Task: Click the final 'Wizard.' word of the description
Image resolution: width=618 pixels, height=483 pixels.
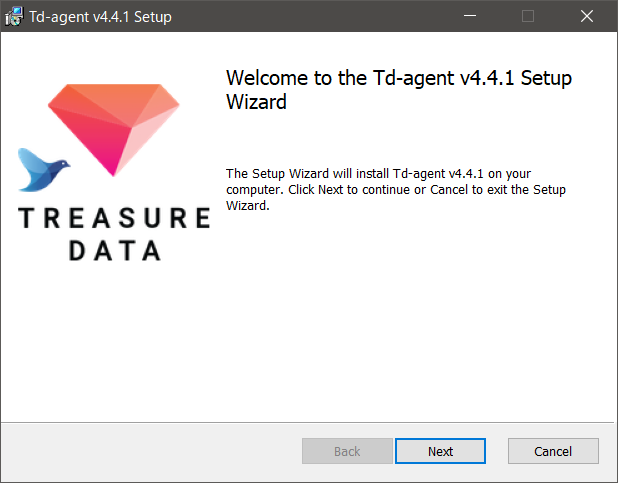Action: [248, 205]
